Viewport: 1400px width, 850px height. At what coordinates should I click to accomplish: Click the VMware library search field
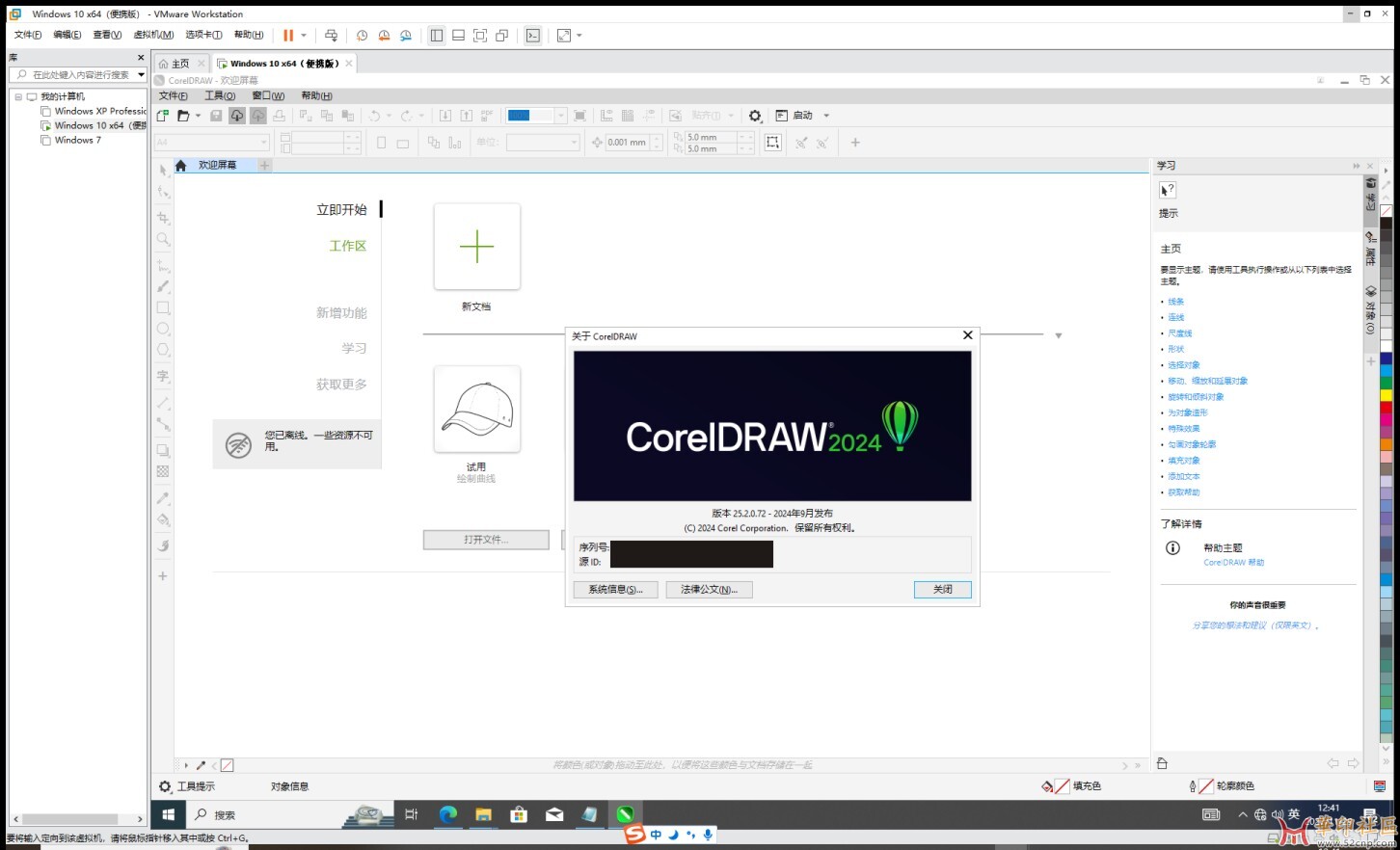coord(77,74)
